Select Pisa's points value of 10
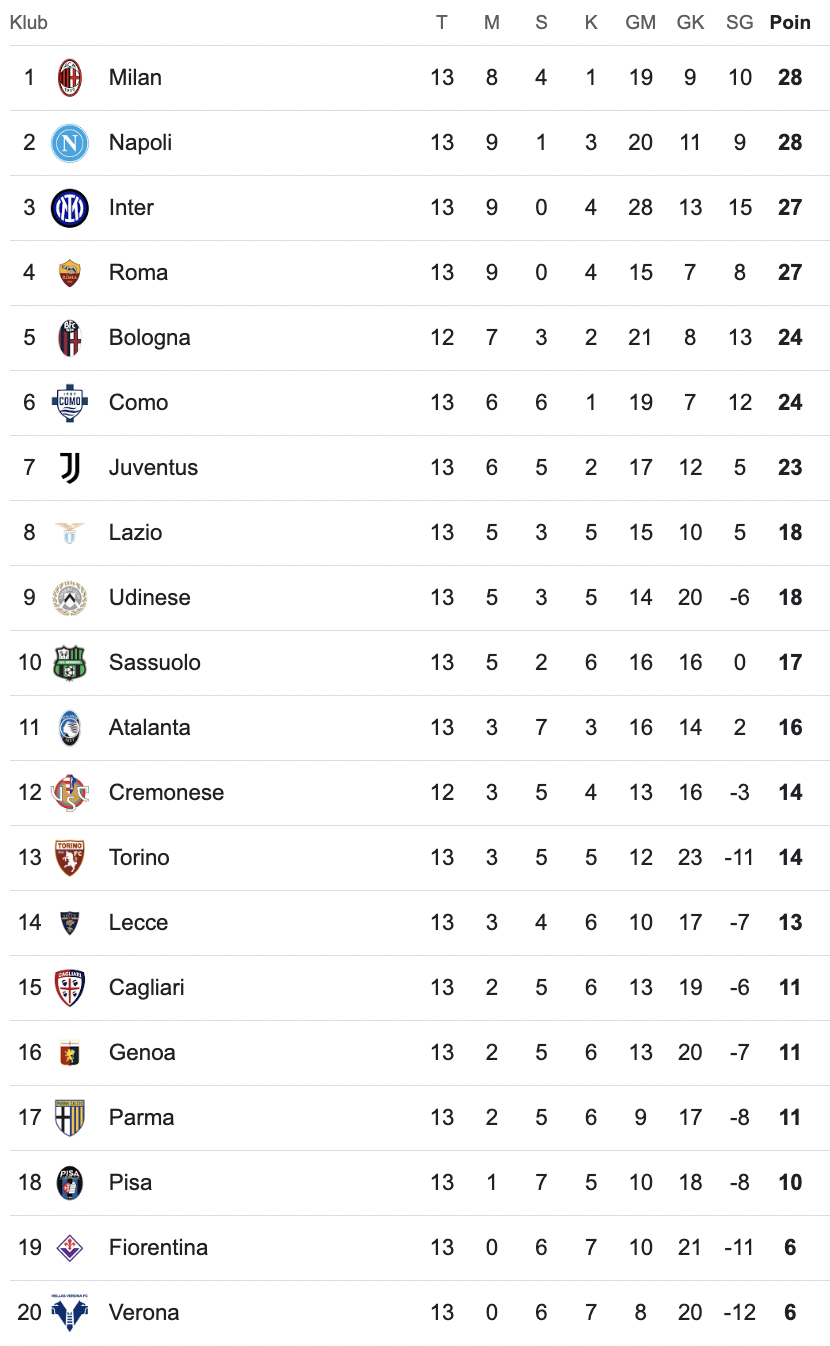Viewport: 830px width, 1346px height. tap(790, 1183)
